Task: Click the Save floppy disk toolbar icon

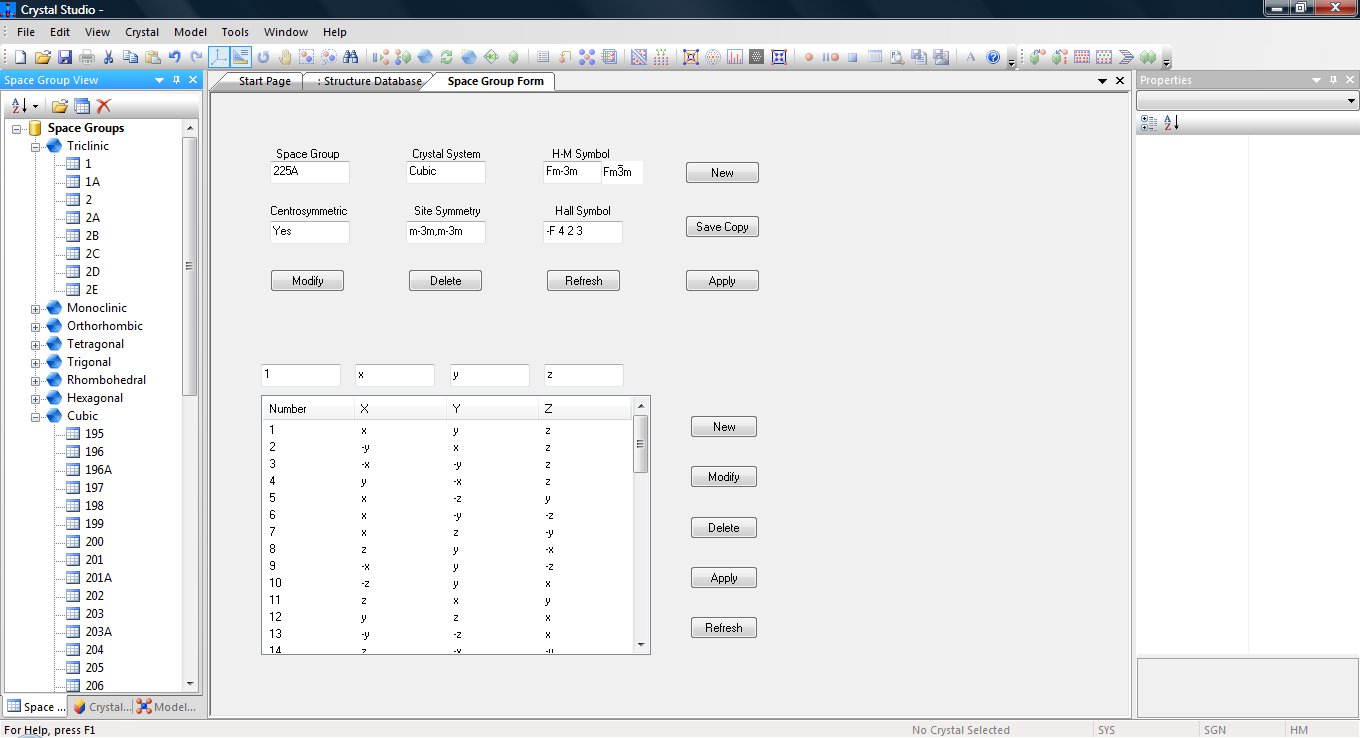Action: coord(64,57)
